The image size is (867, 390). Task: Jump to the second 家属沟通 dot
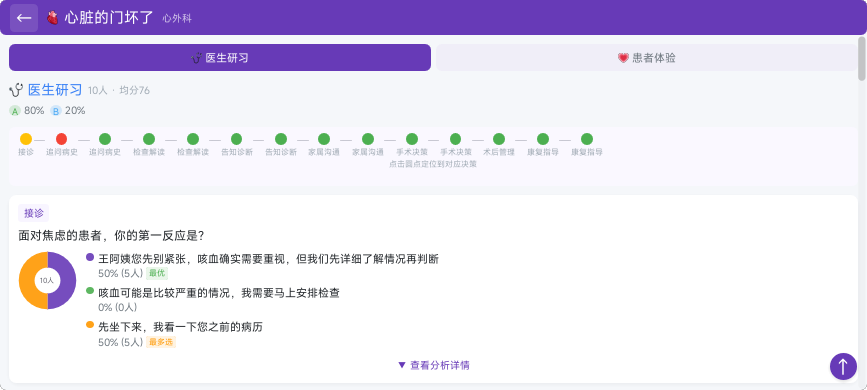click(368, 139)
